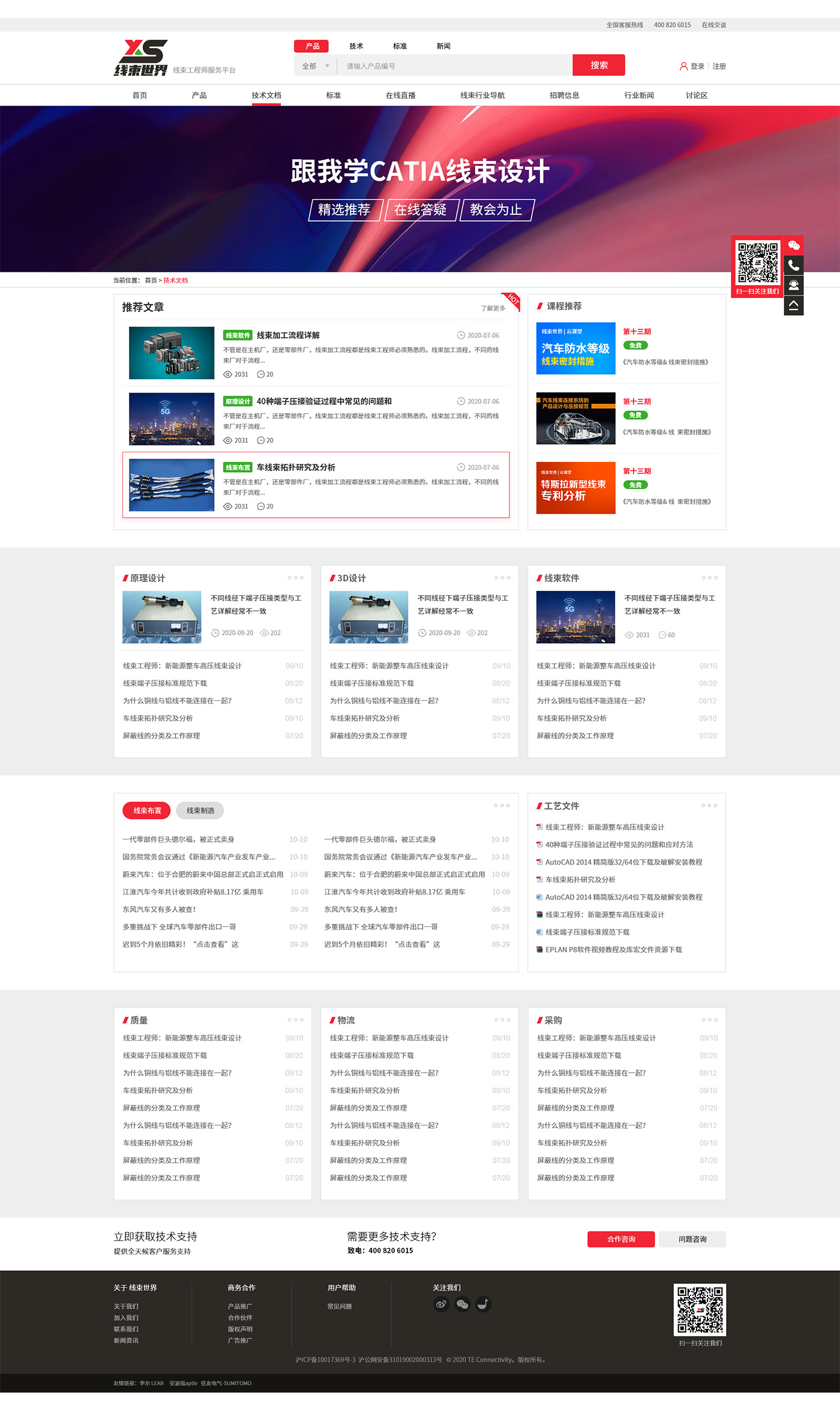Viewport: 840px width, 1410px height.
Task: Switch to the 线束制造 pill toggle
Action: (200, 811)
